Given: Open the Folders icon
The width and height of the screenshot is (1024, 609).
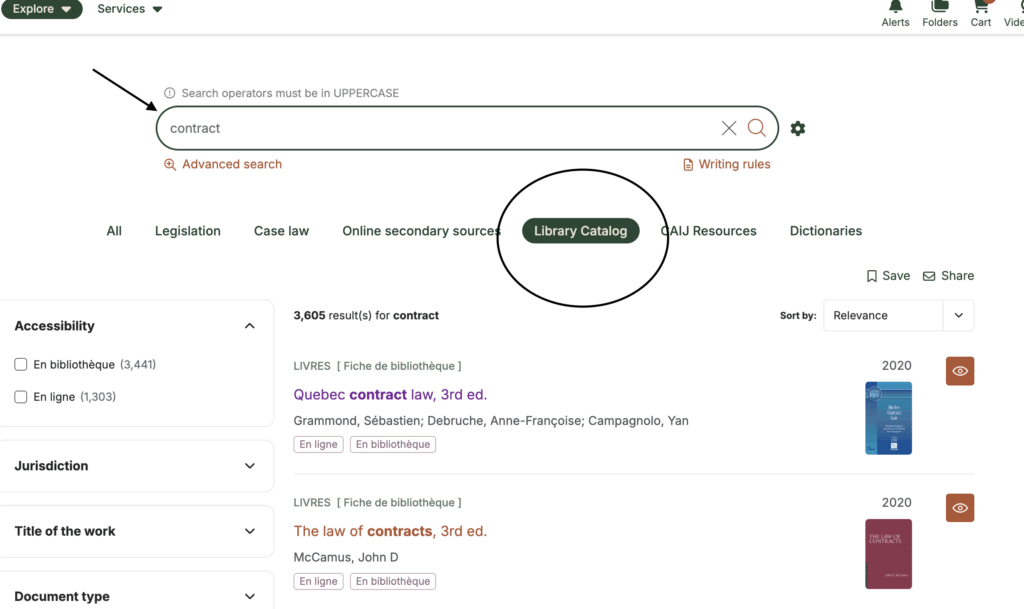Looking at the screenshot, I should click(x=939, y=10).
